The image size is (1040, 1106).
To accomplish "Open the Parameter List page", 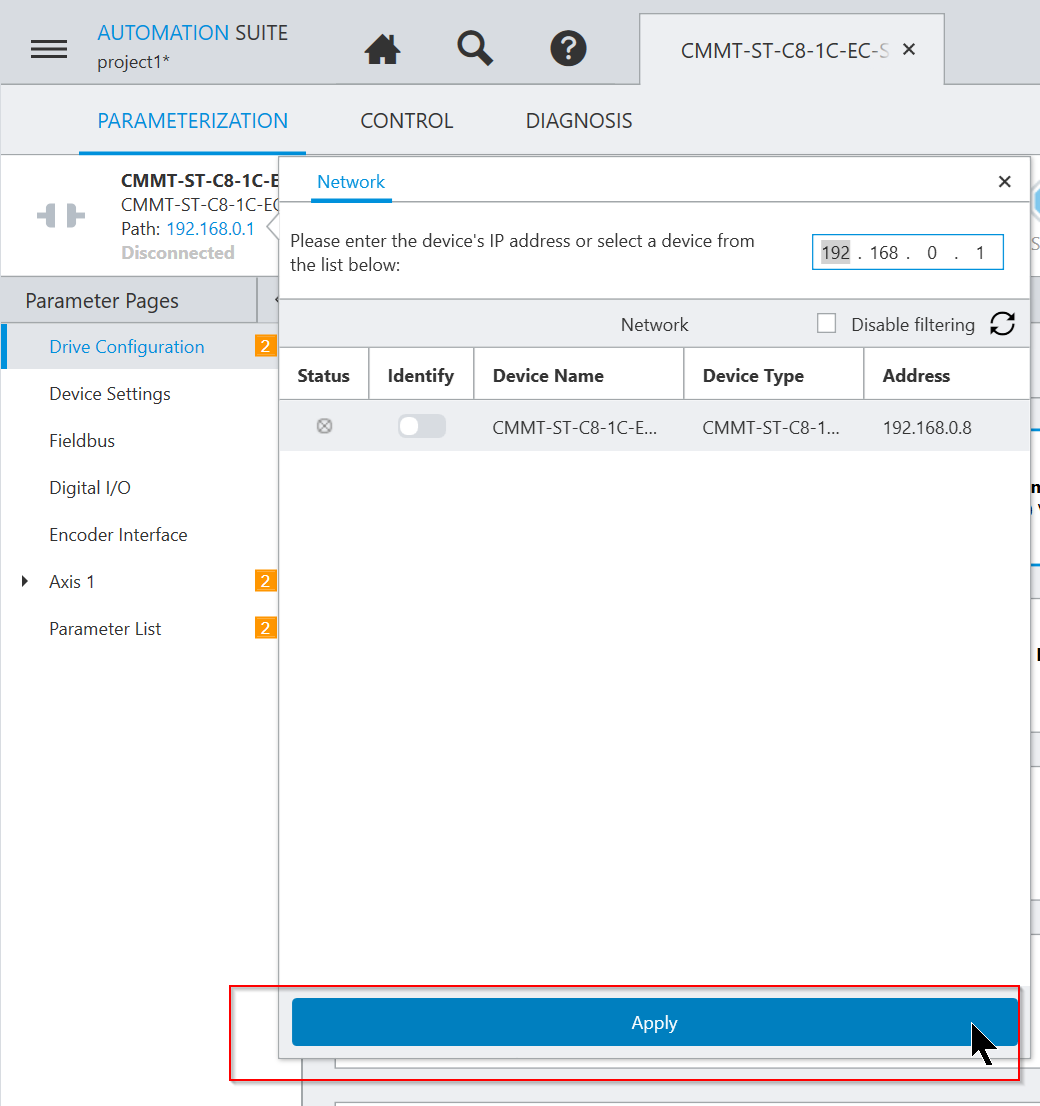I will tap(105, 628).
